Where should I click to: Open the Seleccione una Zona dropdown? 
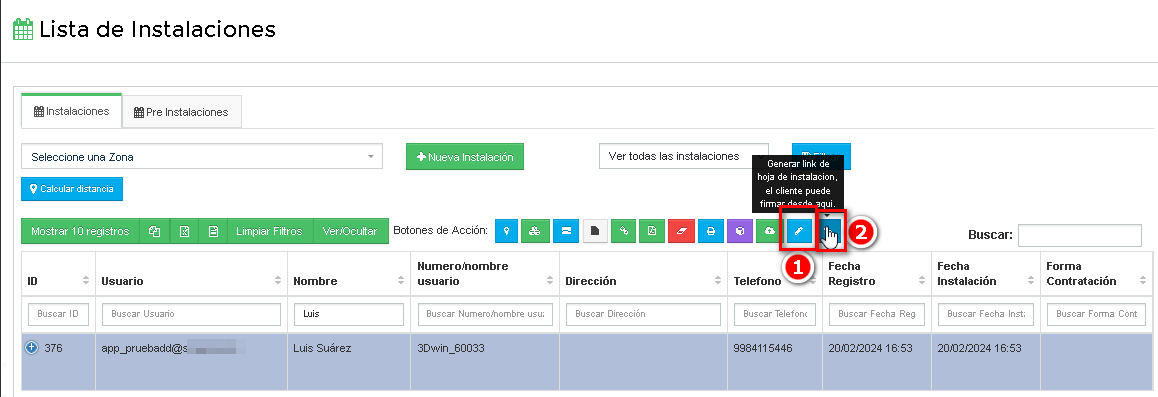coord(202,156)
